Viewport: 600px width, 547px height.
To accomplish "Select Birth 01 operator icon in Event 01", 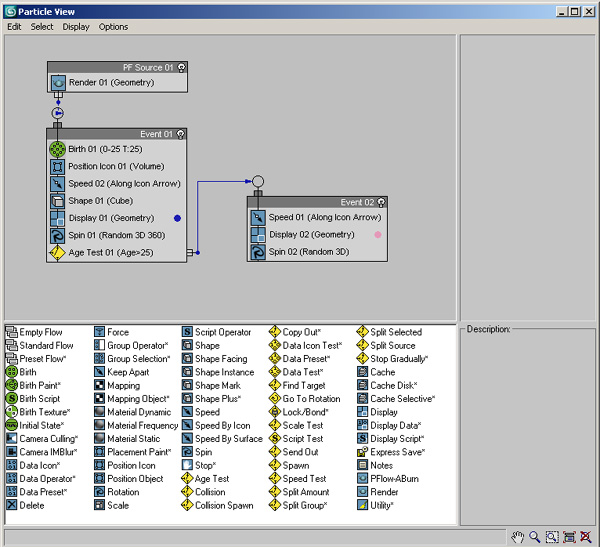I will pyautogui.click(x=57, y=149).
